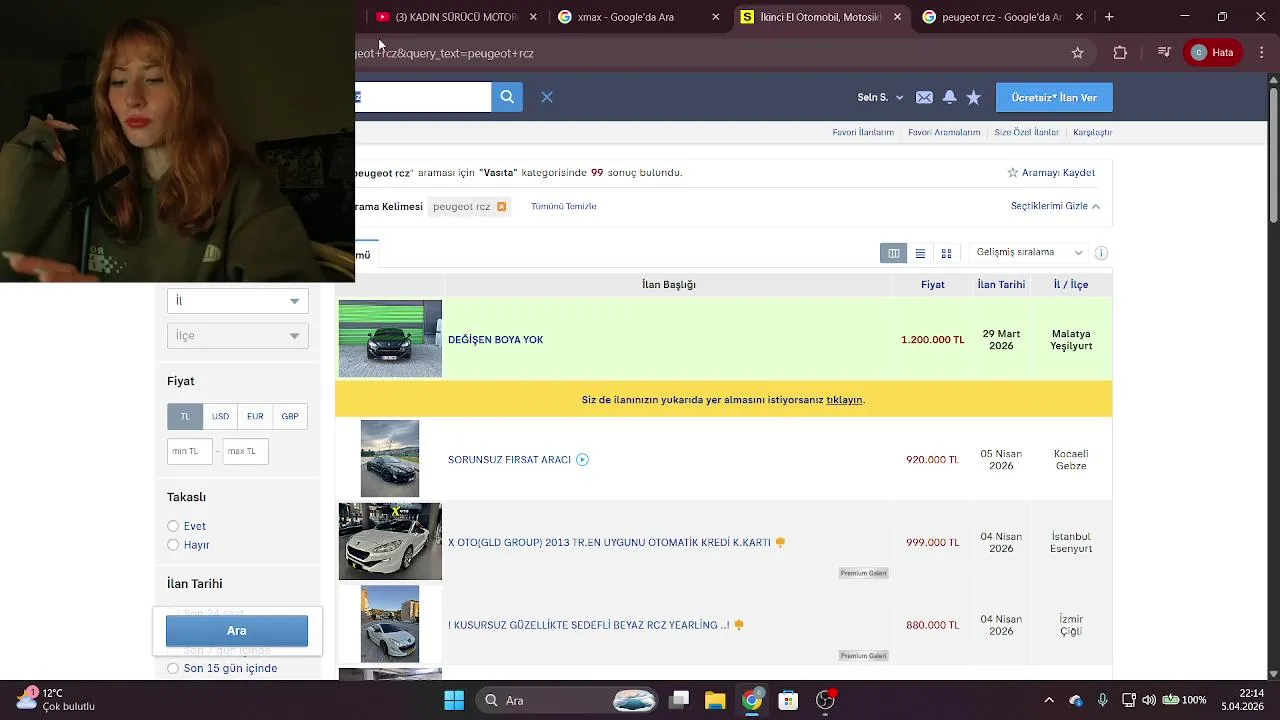Screen dimensions: 1280x720
Task: Click into the min TL price field
Action: pyautogui.click(x=190, y=451)
